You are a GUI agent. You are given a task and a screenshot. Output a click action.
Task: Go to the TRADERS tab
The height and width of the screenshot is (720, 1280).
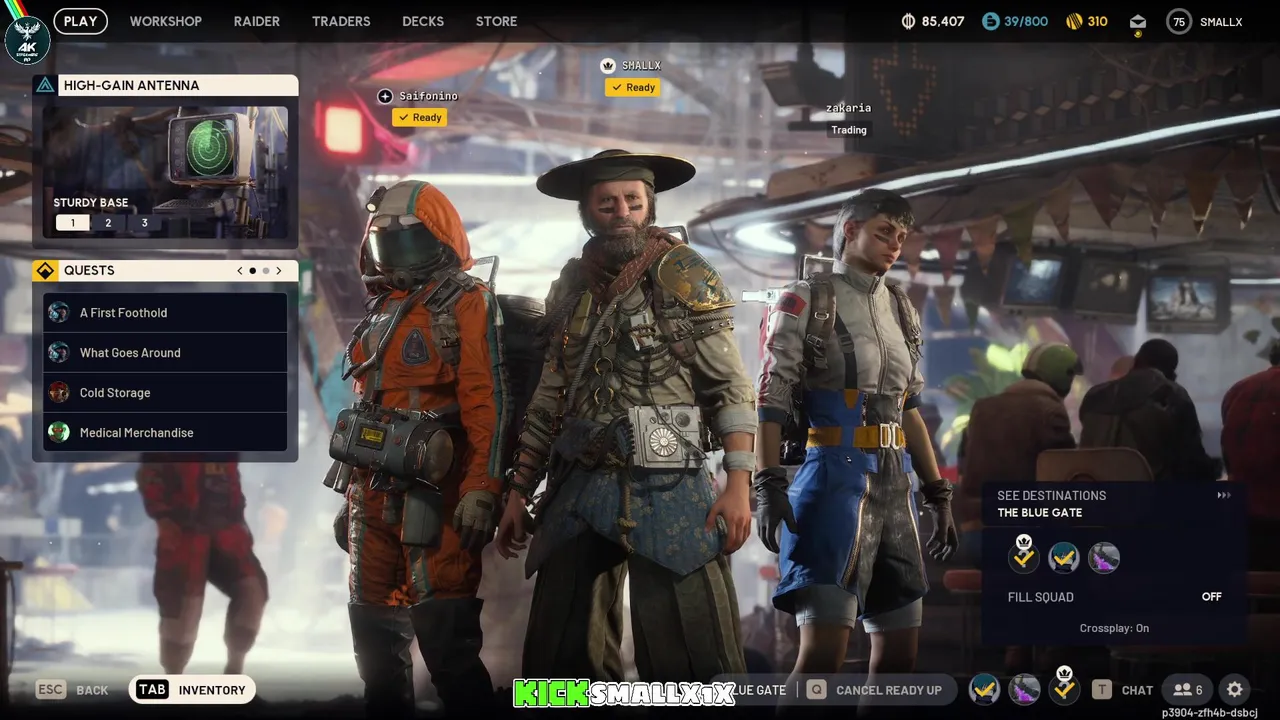point(341,21)
